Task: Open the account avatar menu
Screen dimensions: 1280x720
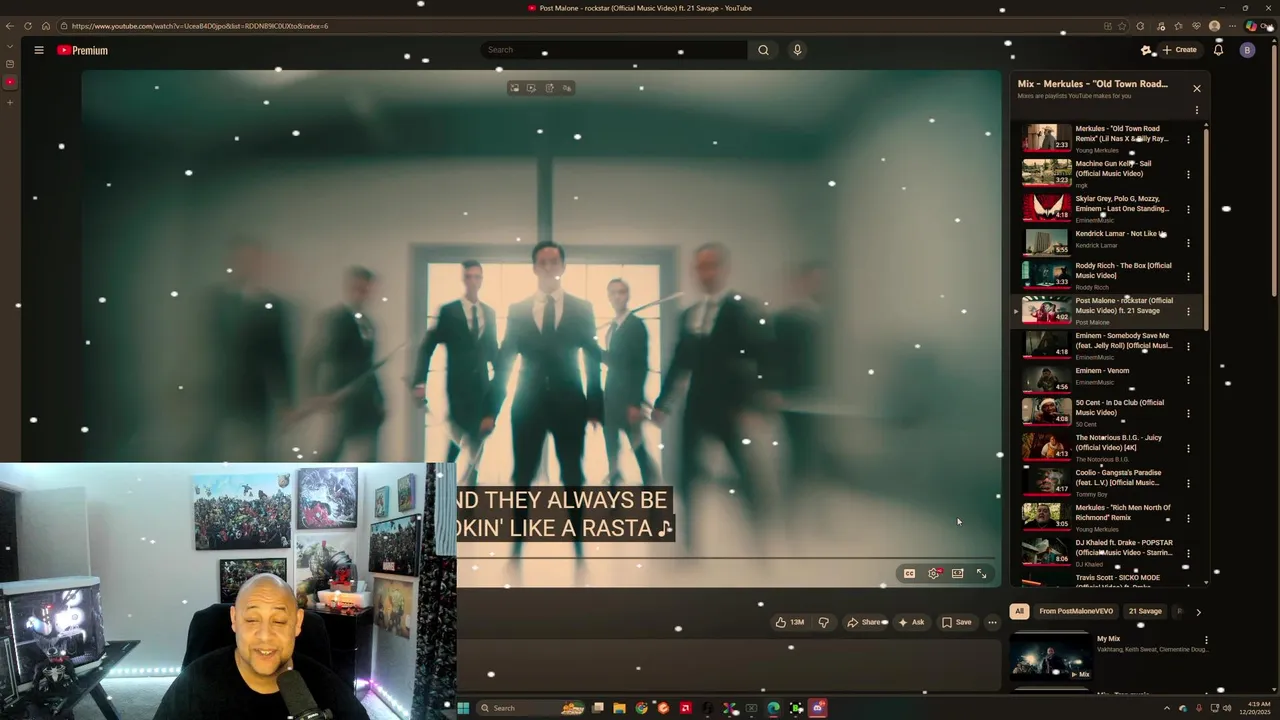Action: (1247, 50)
